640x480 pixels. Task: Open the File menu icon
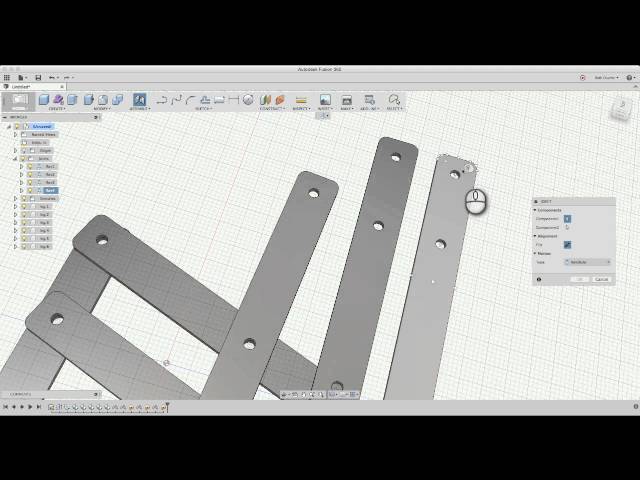(x=21, y=78)
